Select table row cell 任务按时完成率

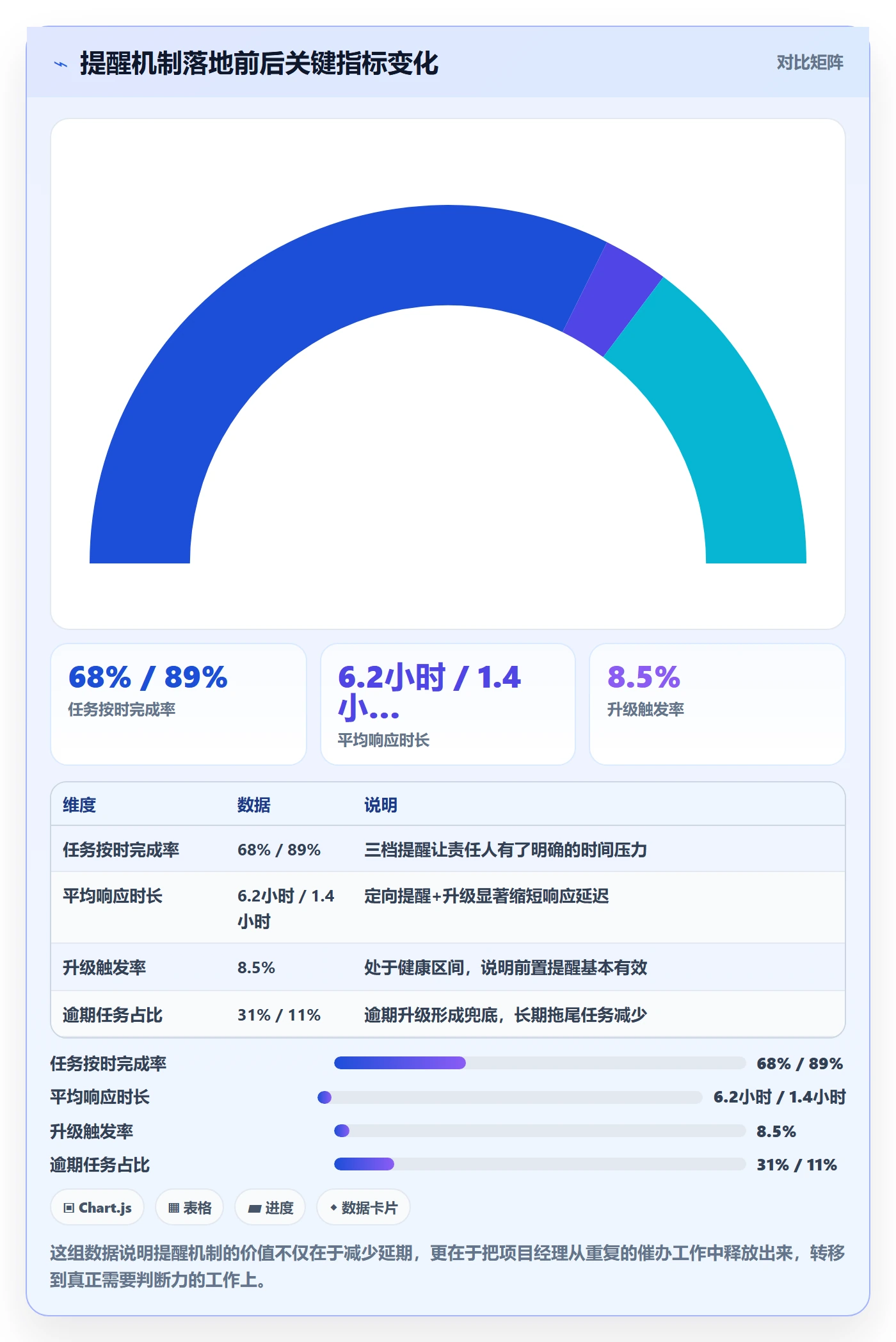coord(121,850)
